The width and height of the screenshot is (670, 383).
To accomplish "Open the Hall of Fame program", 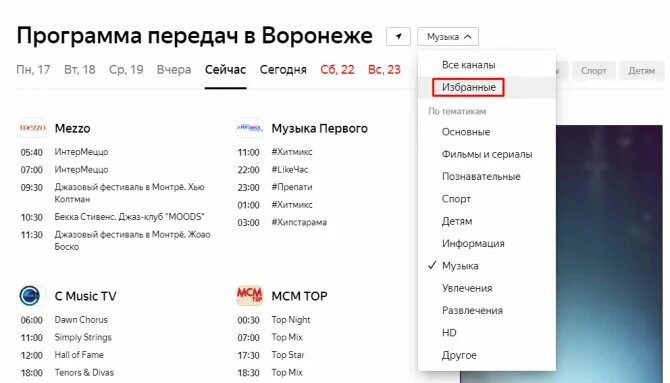I will coord(79,355).
